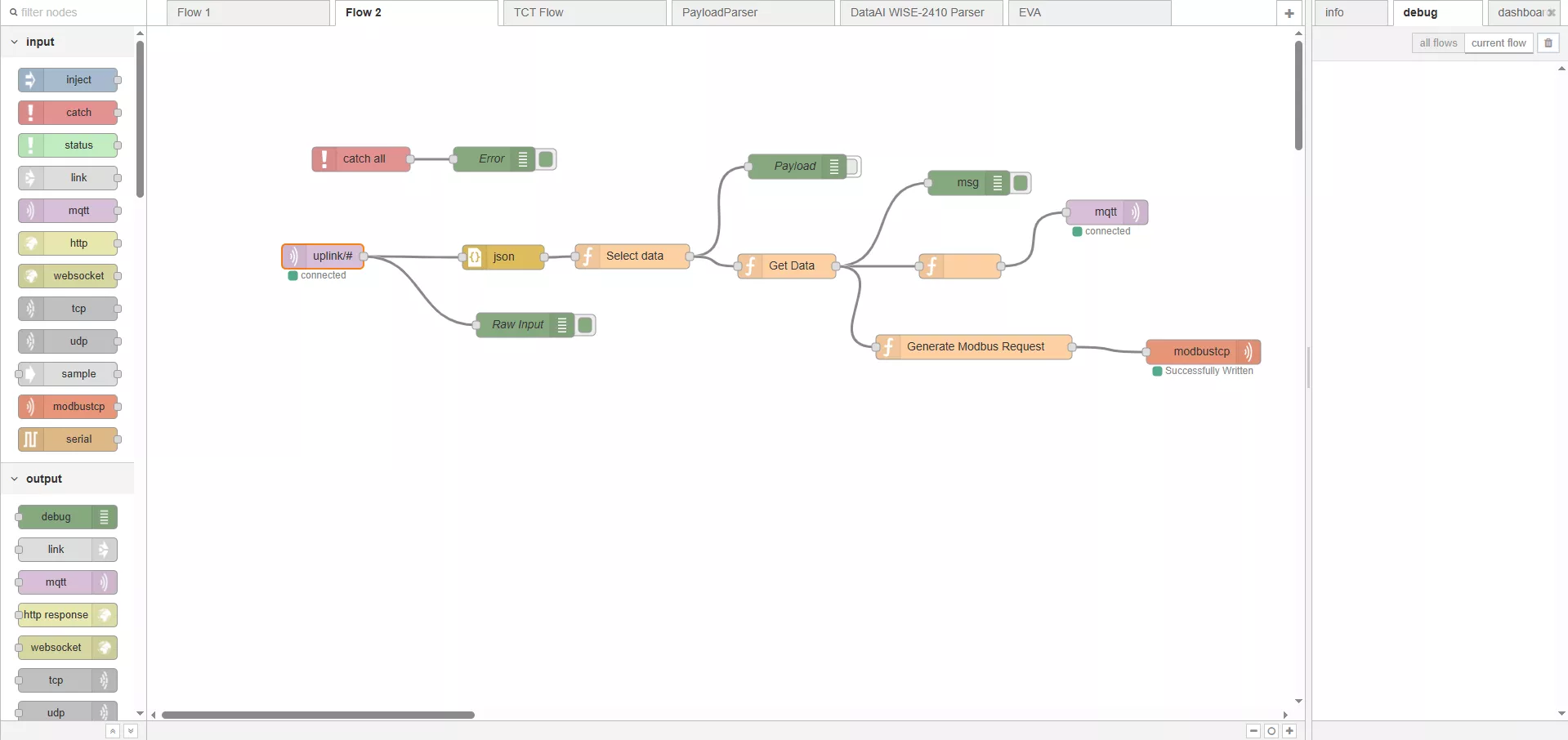Toggle the msg debug node output
Screen dimensions: 1568x740
coord(1021,183)
